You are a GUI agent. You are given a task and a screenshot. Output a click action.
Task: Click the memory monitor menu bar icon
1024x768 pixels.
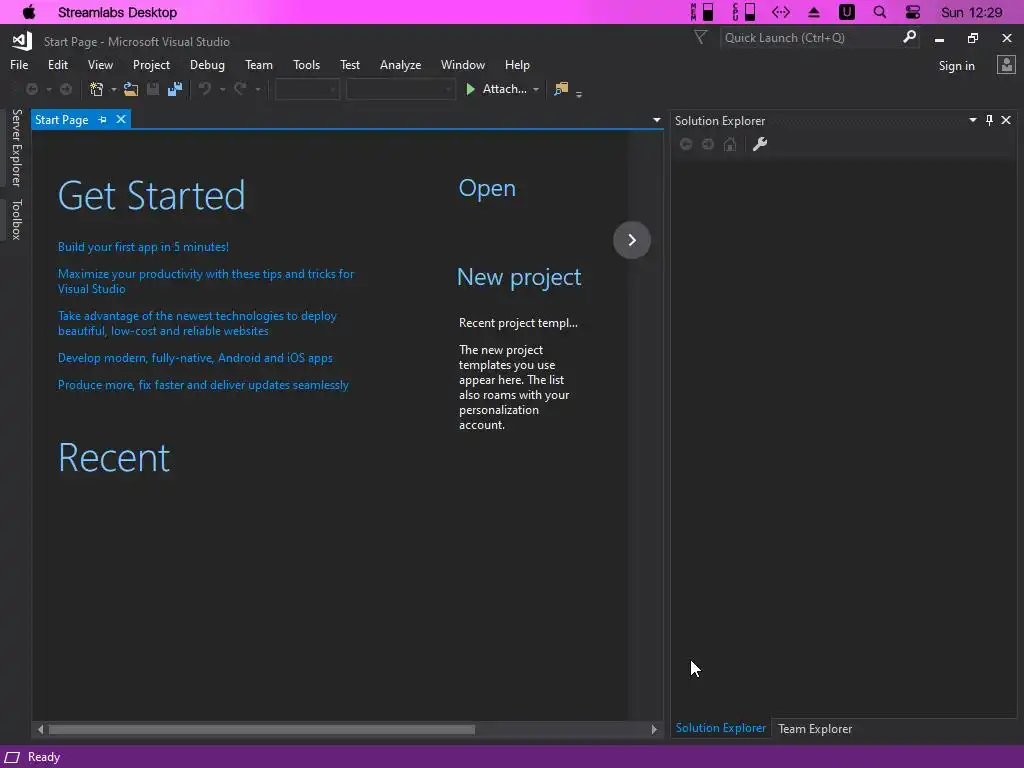[702, 12]
